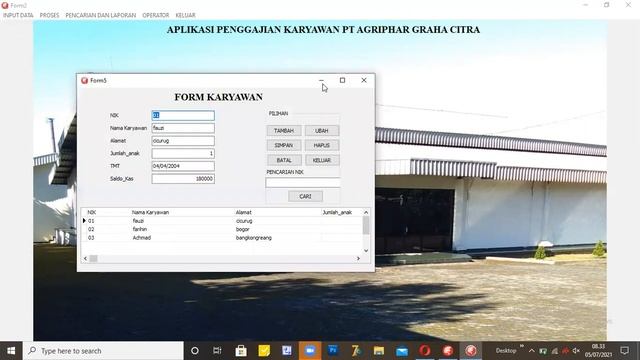Select NIK cell '03' in grid
The width and height of the screenshot is (640, 360).
point(91,238)
